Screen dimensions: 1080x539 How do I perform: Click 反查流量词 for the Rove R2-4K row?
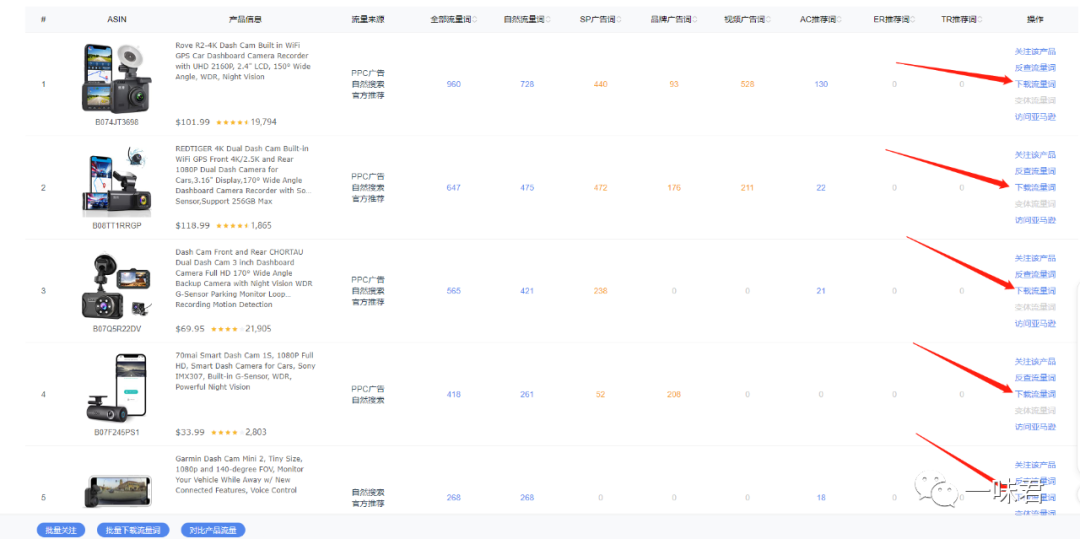[x=1035, y=67]
